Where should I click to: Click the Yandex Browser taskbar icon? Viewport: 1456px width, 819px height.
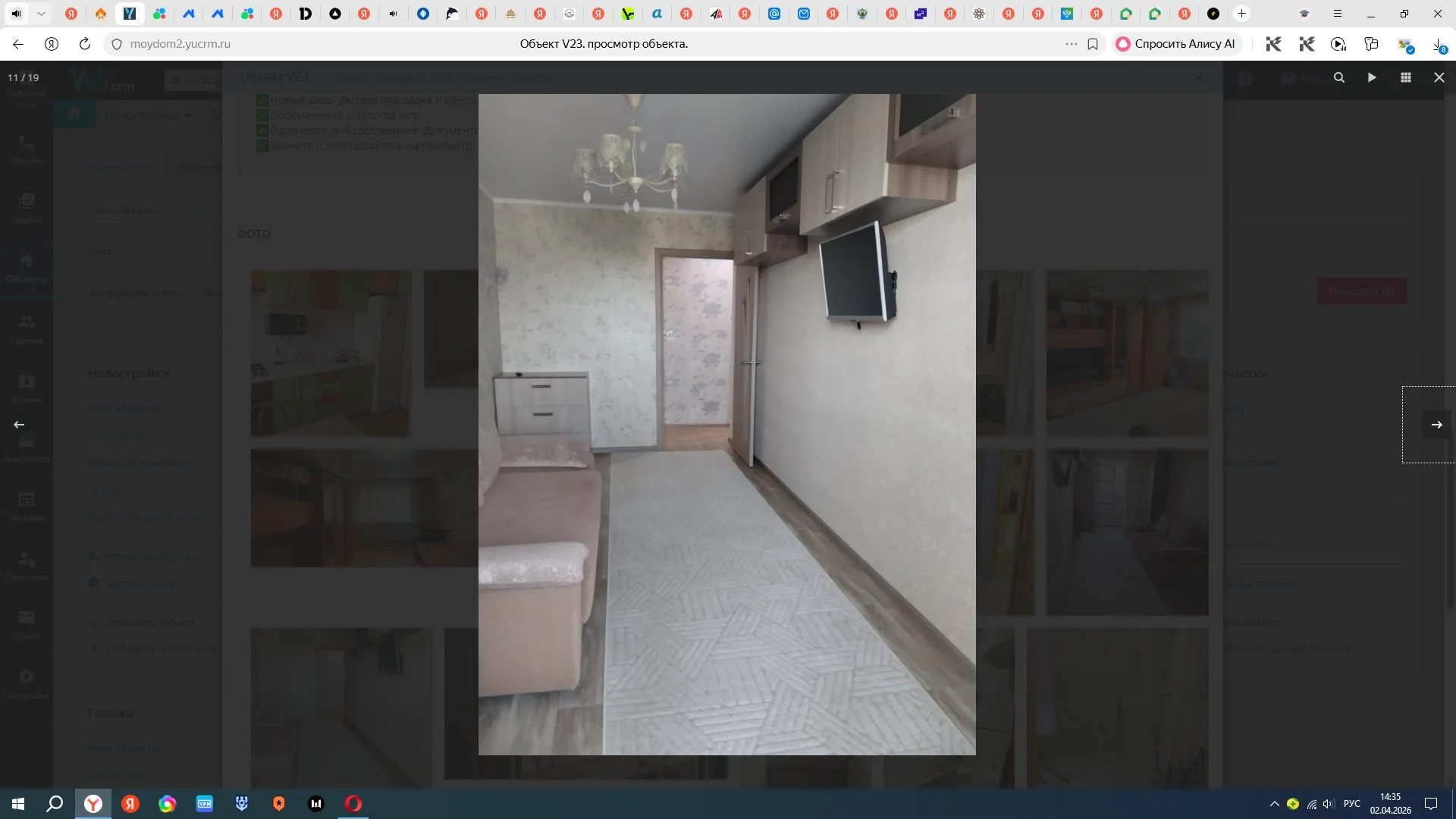click(93, 804)
